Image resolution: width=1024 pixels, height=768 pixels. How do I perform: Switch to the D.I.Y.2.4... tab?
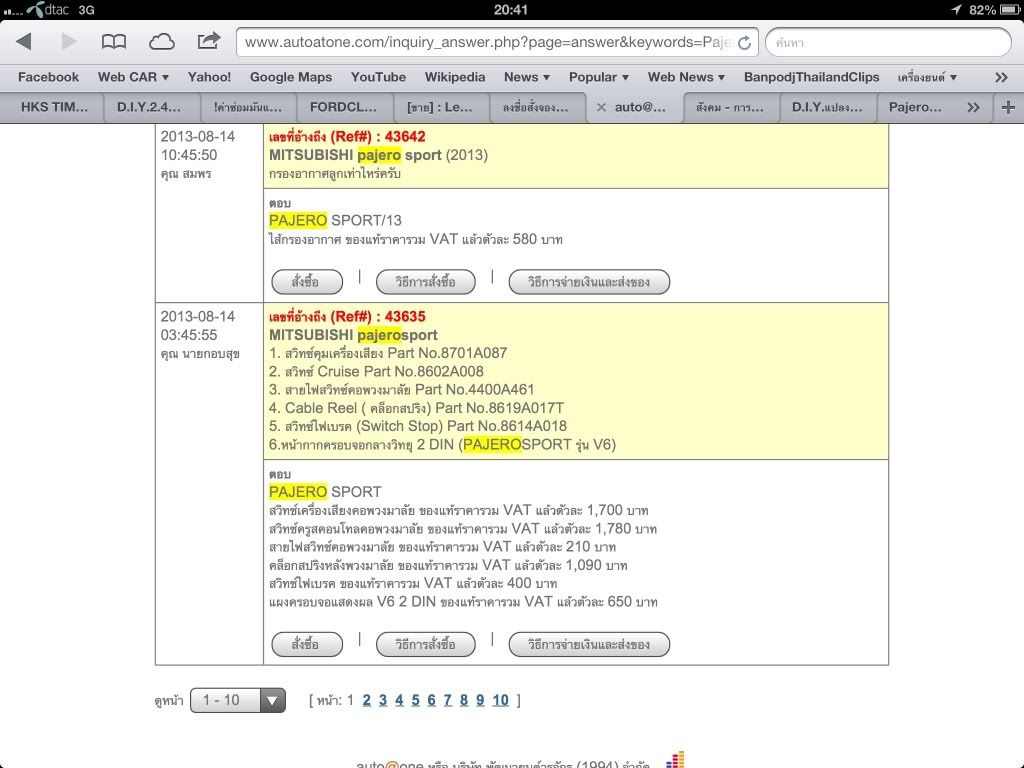pos(149,107)
